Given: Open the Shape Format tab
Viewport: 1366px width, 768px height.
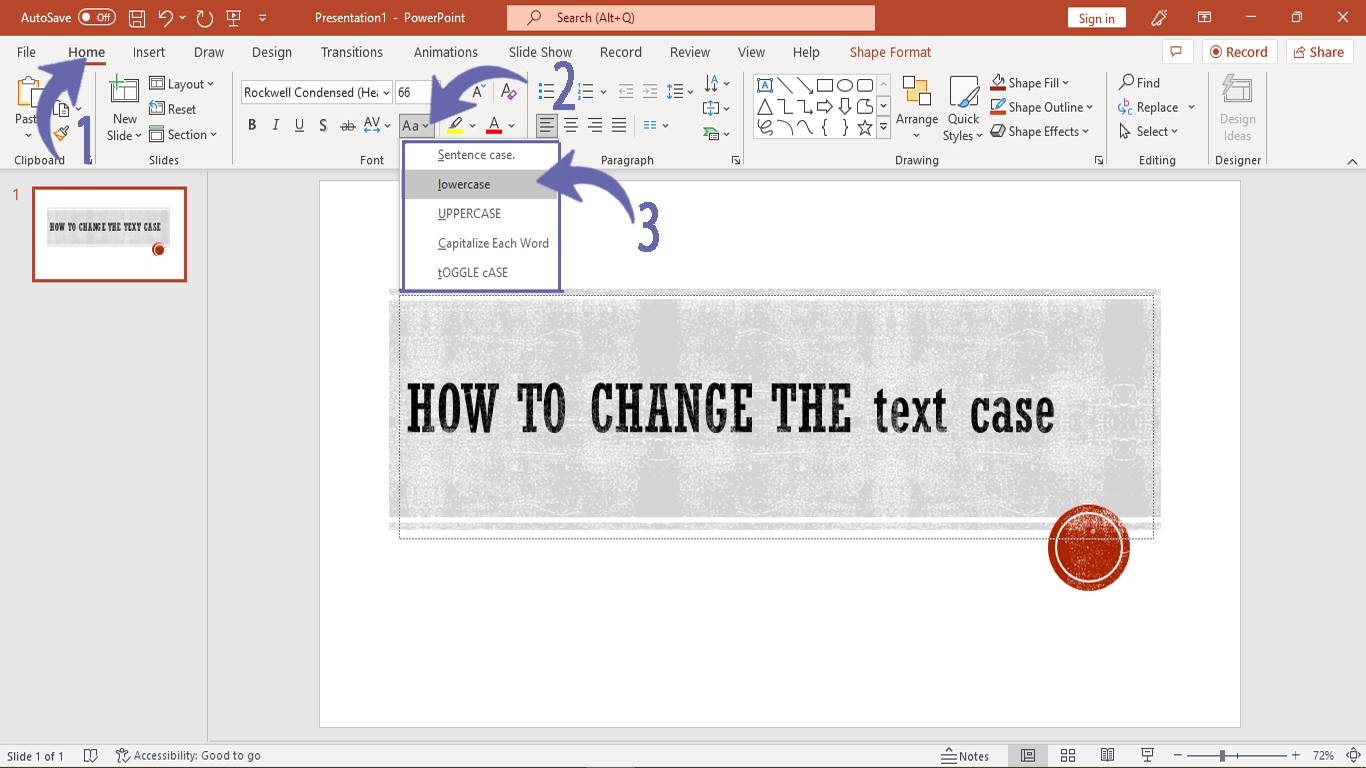Looking at the screenshot, I should [x=890, y=52].
